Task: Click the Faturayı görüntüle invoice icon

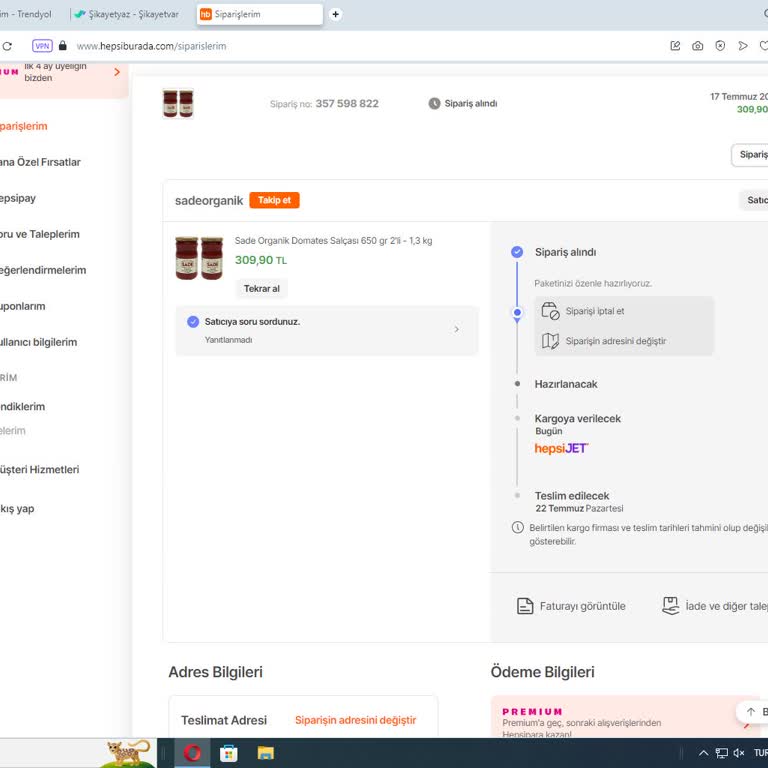Action: [525, 606]
